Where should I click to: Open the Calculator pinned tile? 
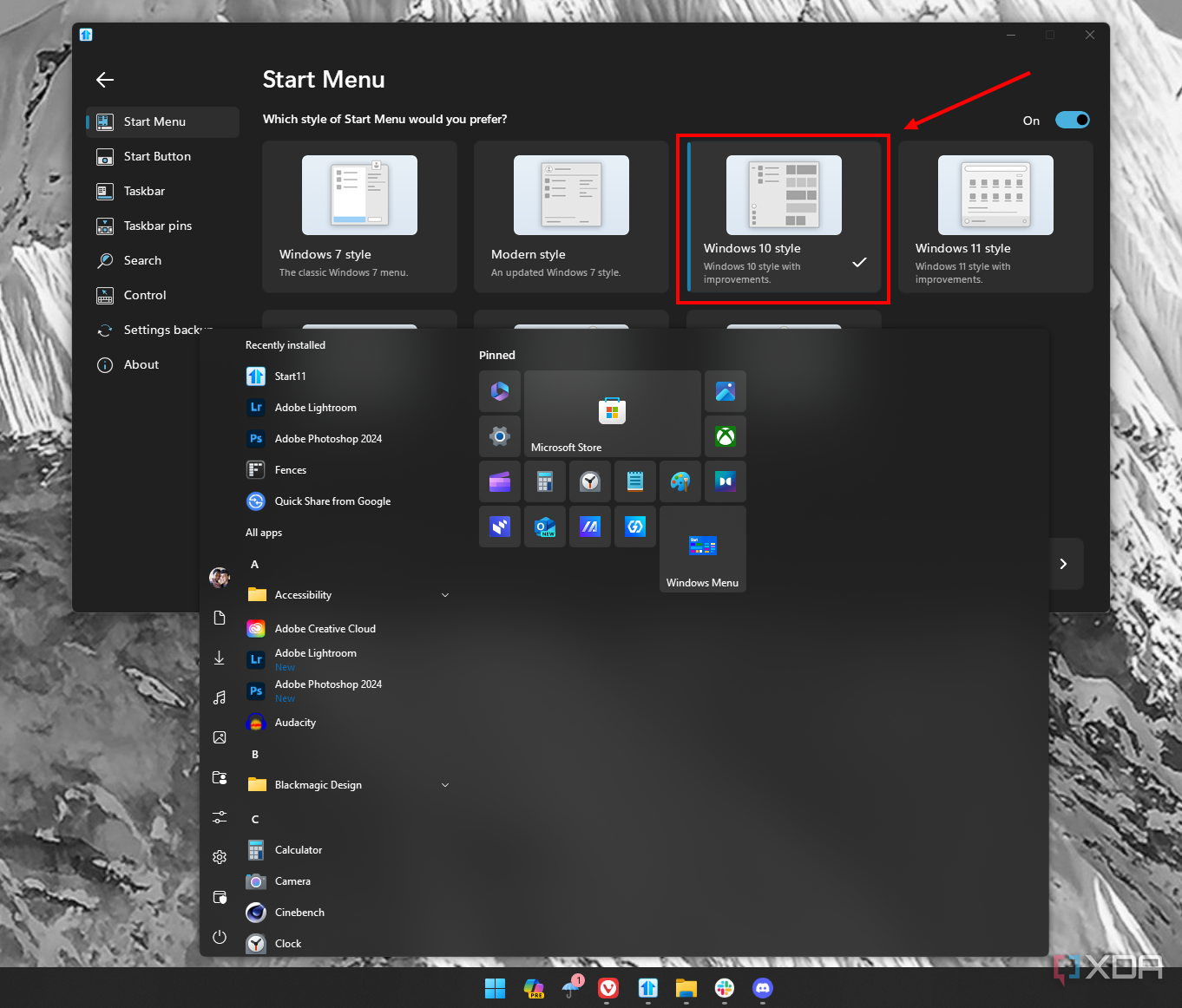pyautogui.click(x=545, y=481)
